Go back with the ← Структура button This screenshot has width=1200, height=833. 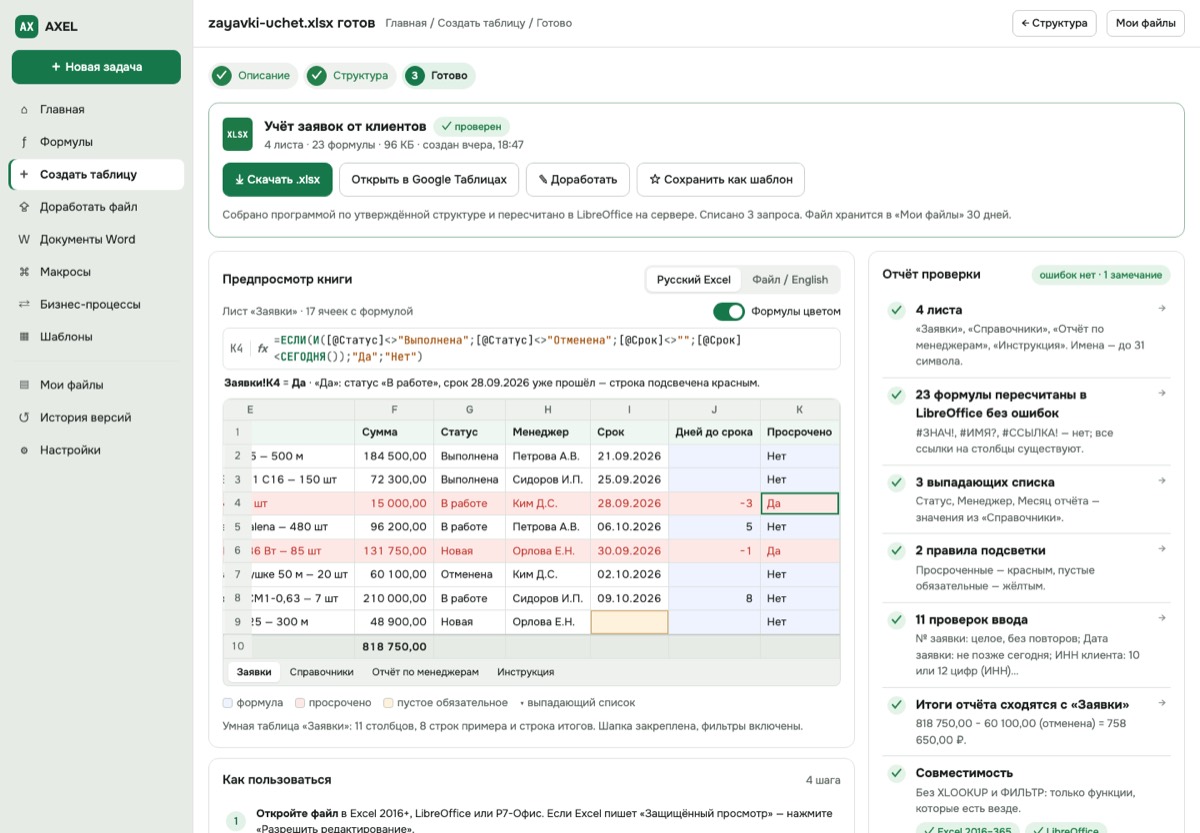point(1054,23)
